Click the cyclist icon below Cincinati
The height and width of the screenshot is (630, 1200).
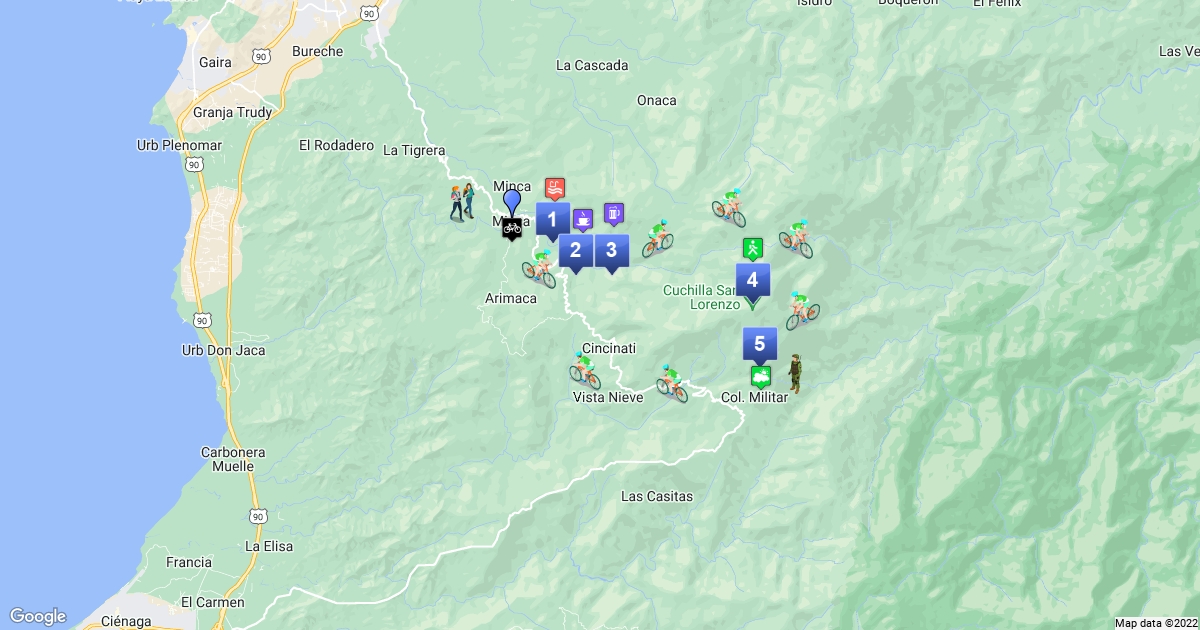(x=585, y=370)
